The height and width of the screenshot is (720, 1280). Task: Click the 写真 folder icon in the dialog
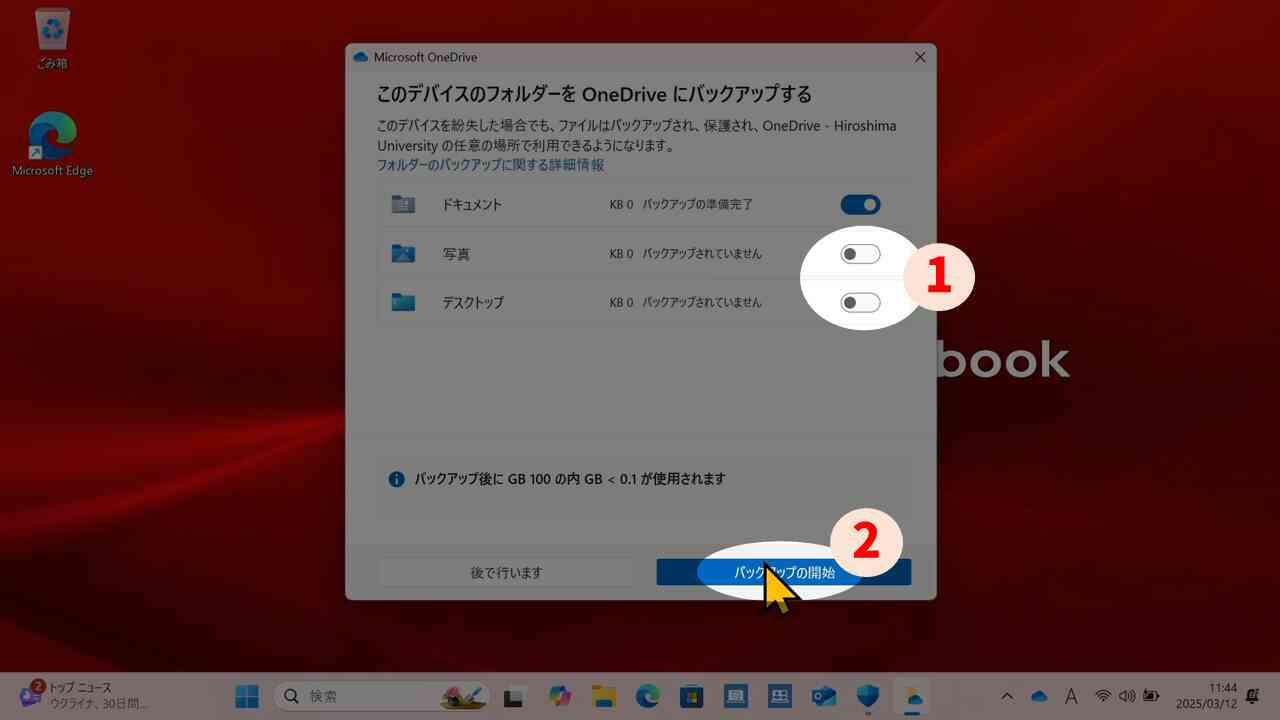point(403,253)
